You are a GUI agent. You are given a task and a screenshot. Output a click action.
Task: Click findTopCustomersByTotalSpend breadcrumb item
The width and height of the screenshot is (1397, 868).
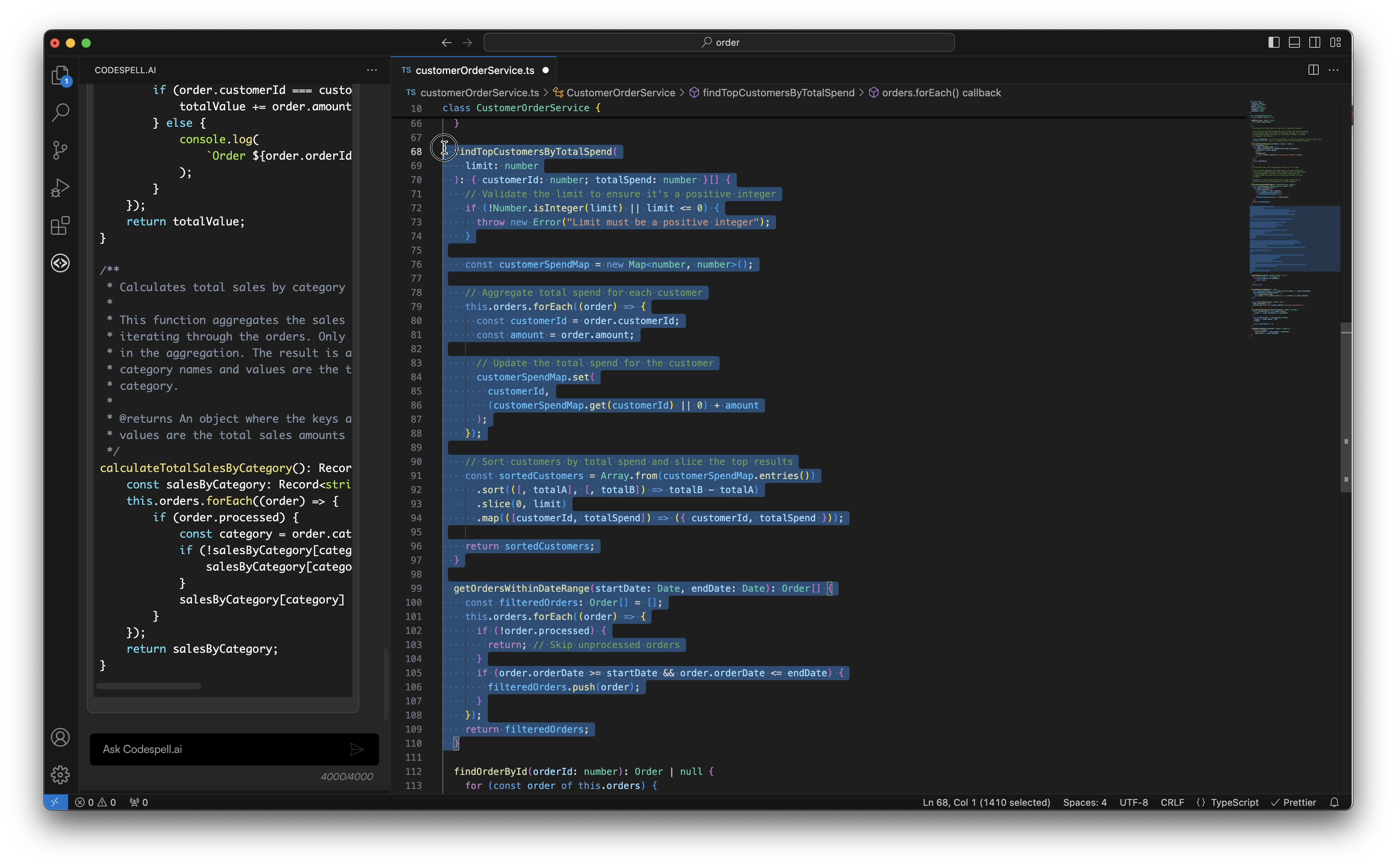pos(778,93)
